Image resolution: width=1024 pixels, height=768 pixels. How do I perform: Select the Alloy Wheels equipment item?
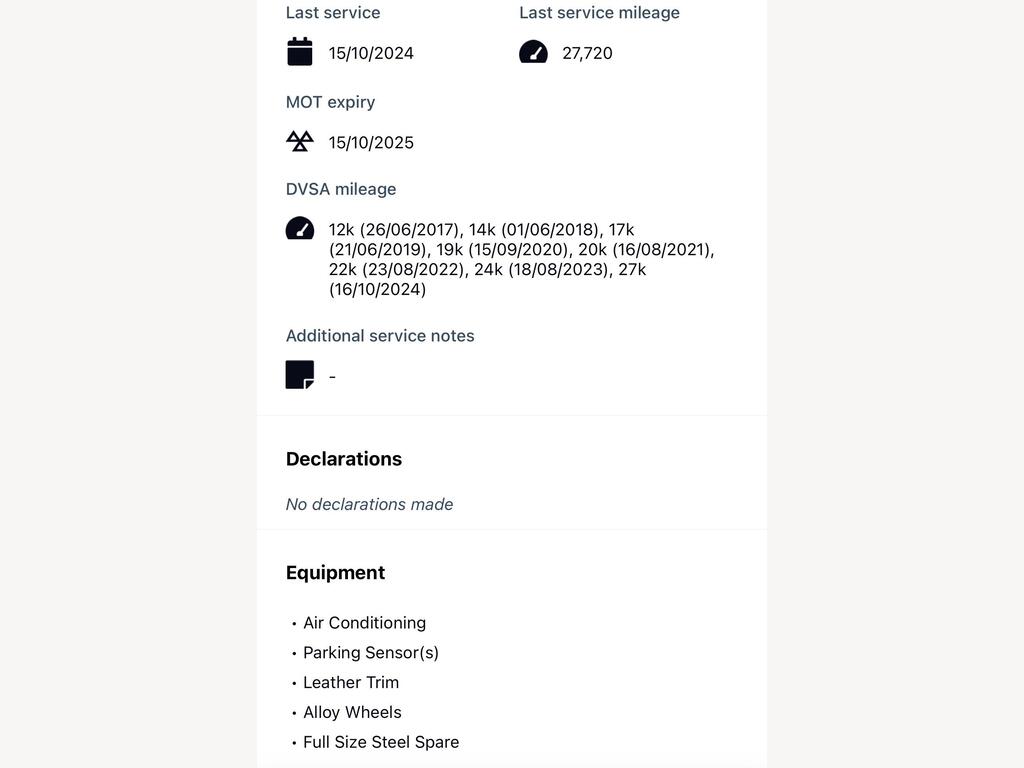[352, 712]
